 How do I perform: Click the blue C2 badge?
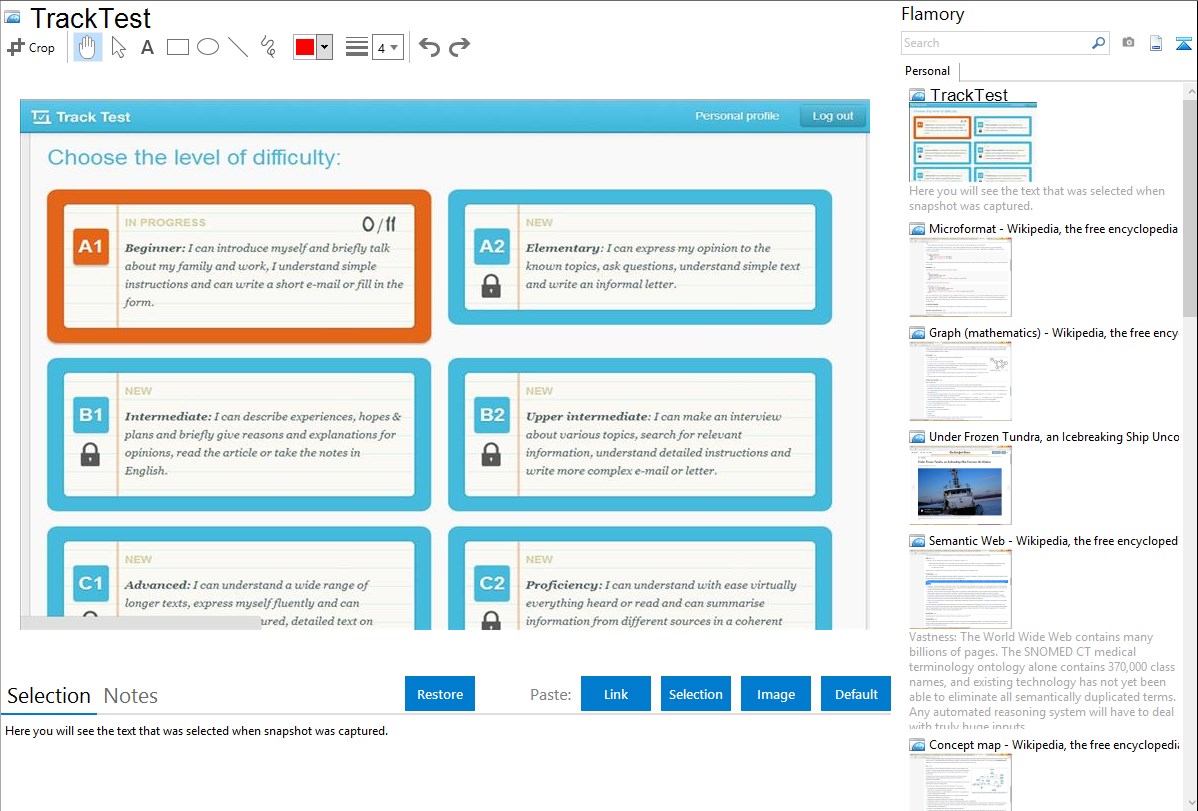click(x=492, y=583)
